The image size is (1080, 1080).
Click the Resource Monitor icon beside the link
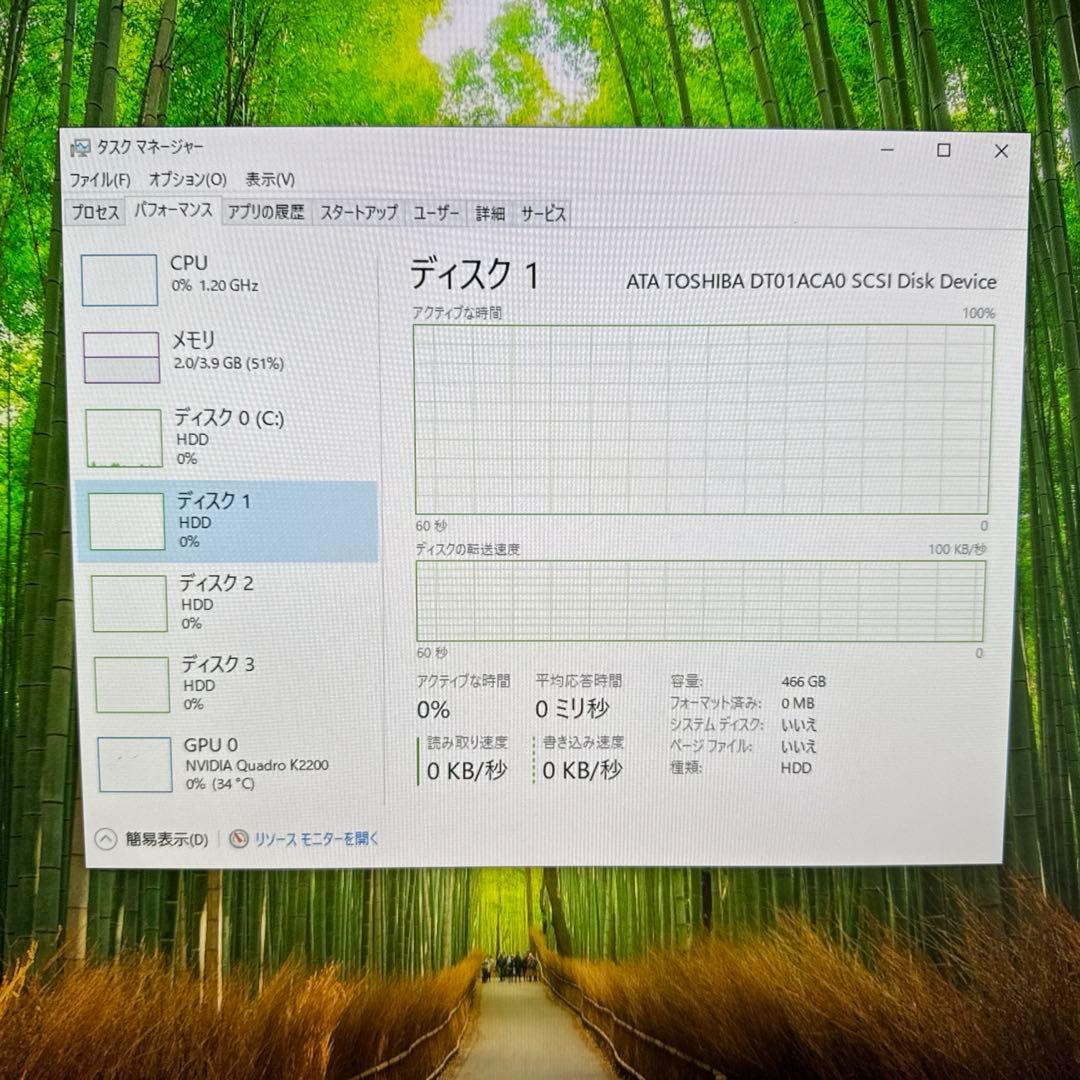pos(237,840)
